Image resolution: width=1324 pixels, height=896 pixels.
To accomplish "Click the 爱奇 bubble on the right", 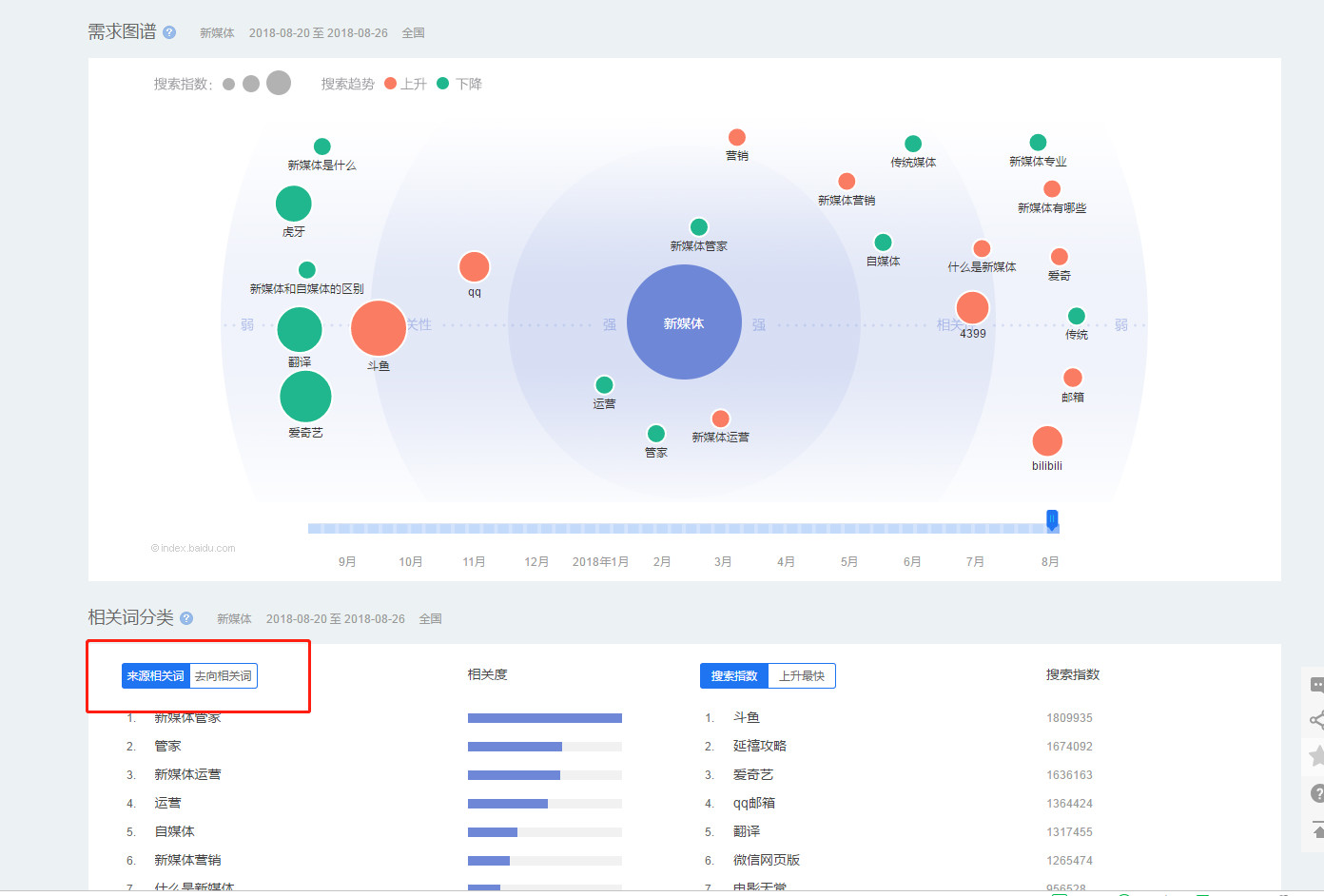I will [1060, 257].
